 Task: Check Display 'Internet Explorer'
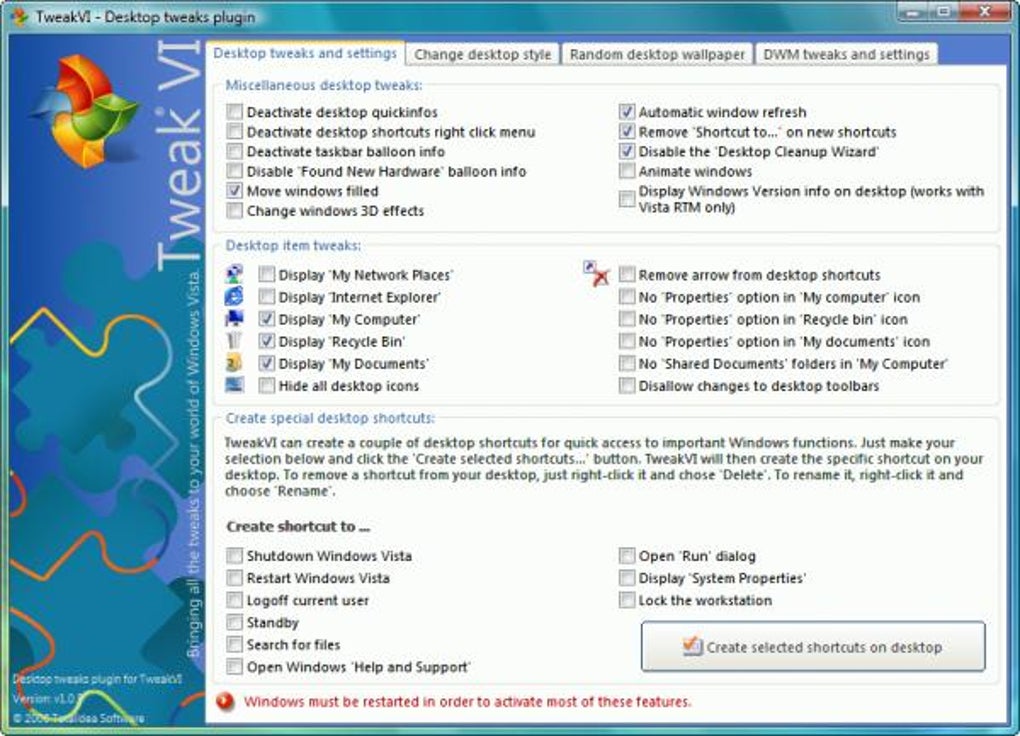pos(266,297)
